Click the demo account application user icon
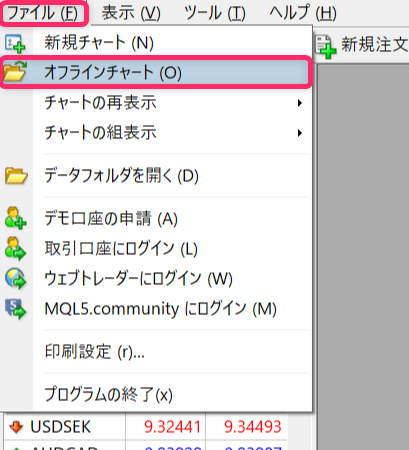This screenshot has width=409, height=450. [x=15, y=218]
